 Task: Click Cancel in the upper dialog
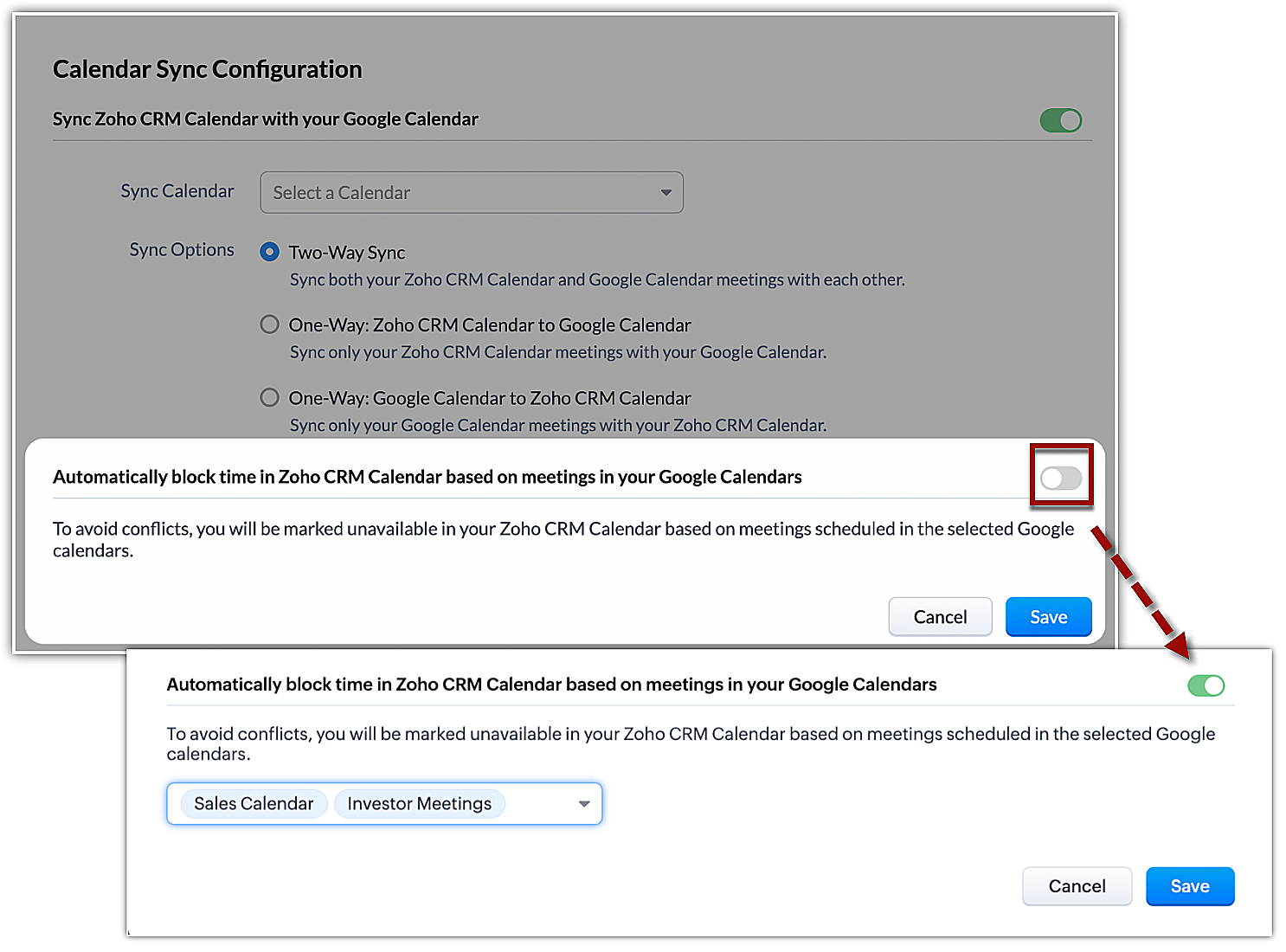[940, 617]
